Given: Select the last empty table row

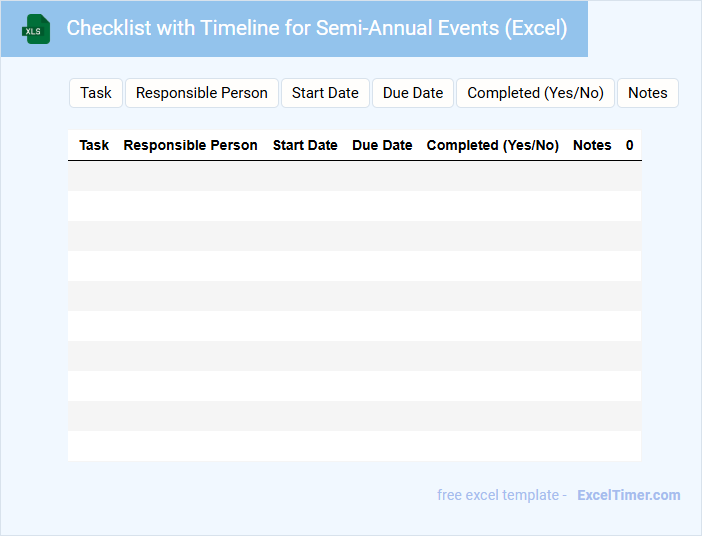Looking at the screenshot, I should (354, 446).
